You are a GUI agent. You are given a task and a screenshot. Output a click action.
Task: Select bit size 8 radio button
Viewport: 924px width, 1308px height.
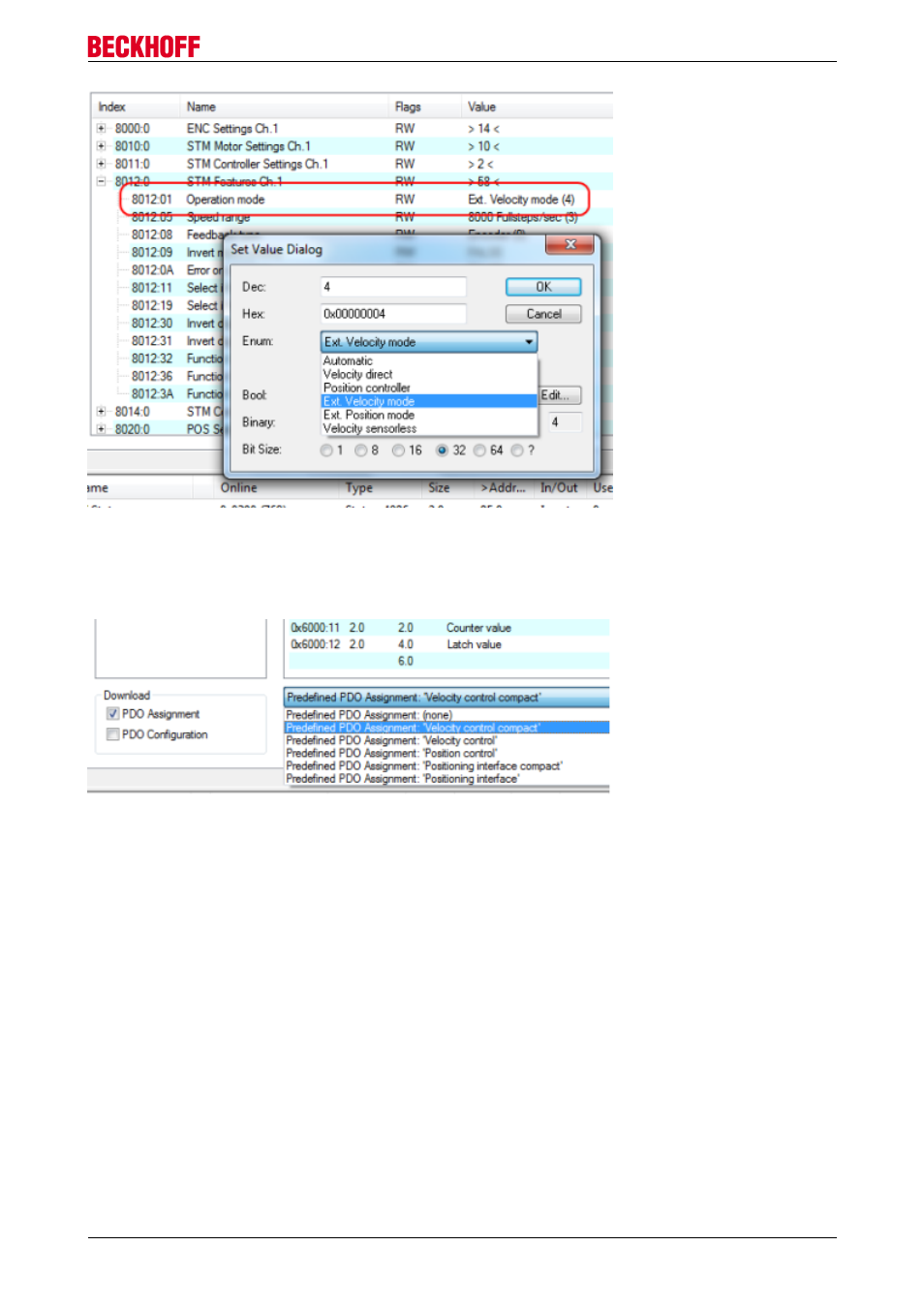(x=361, y=451)
